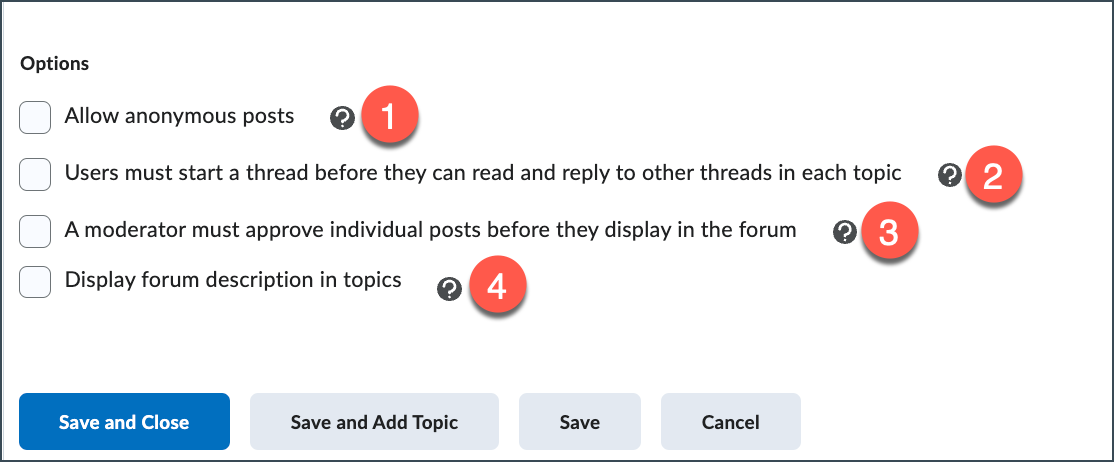Click the "Display forum description in topics" label text
Viewport: 1114px width, 462px height.
click(x=233, y=280)
